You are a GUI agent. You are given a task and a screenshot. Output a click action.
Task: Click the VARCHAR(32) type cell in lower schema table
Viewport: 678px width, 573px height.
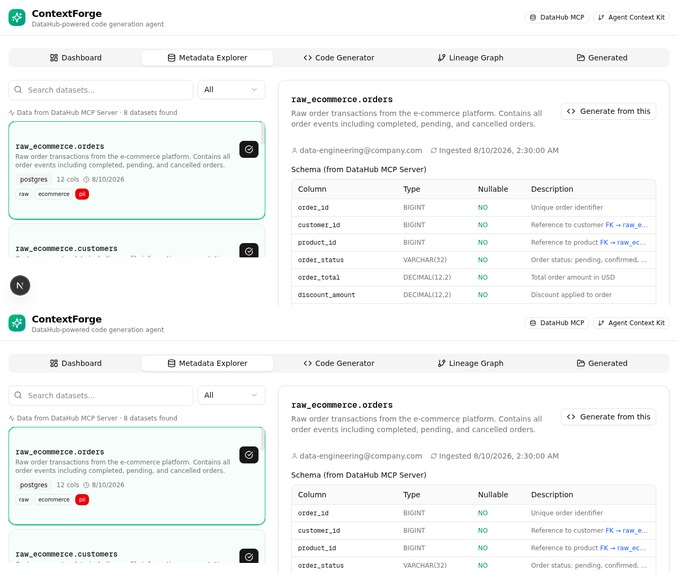point(425,565)
